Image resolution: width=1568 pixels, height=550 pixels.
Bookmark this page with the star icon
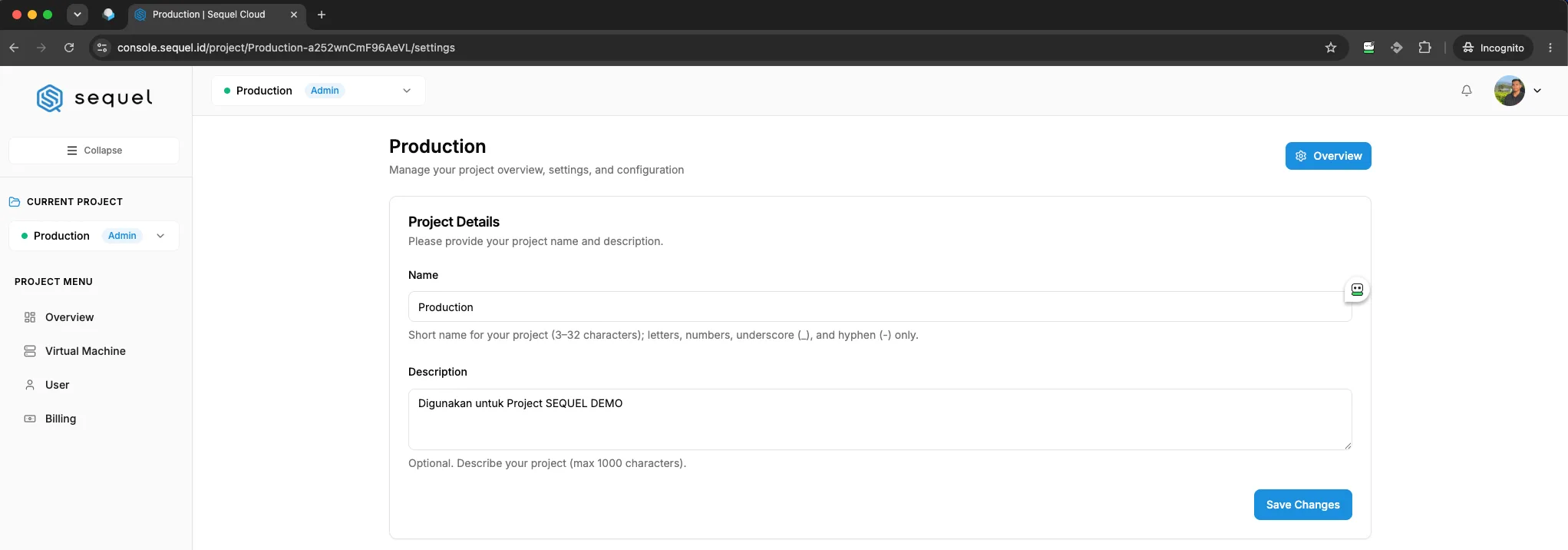[x=1331, y=48]
